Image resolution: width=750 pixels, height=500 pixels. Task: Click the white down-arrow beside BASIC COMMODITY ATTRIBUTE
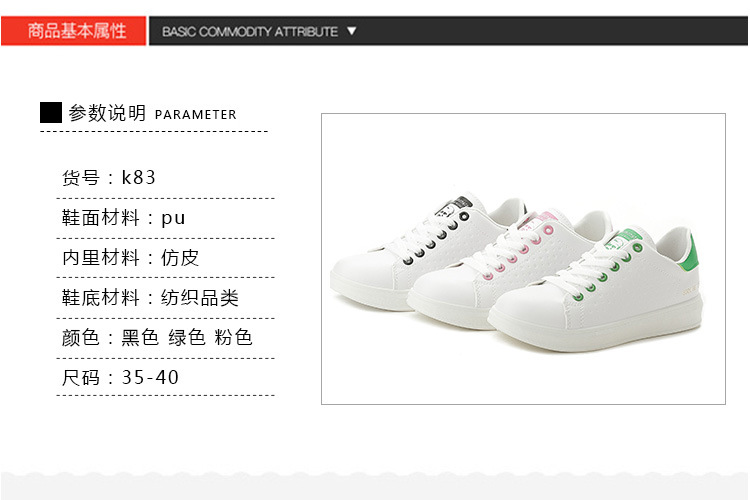(352, 31)
